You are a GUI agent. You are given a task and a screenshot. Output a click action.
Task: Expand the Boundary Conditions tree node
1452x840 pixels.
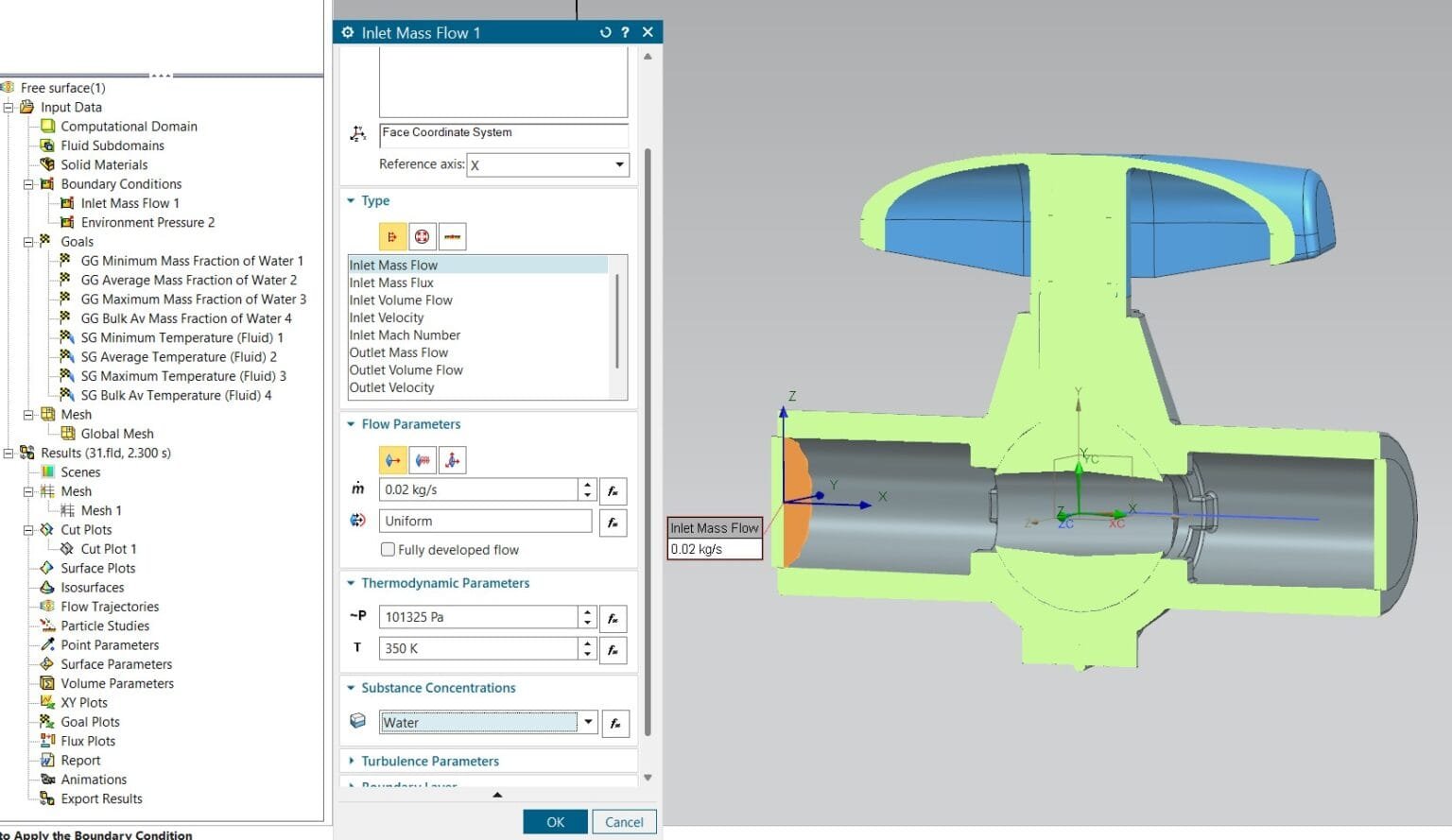click(29, 183)
